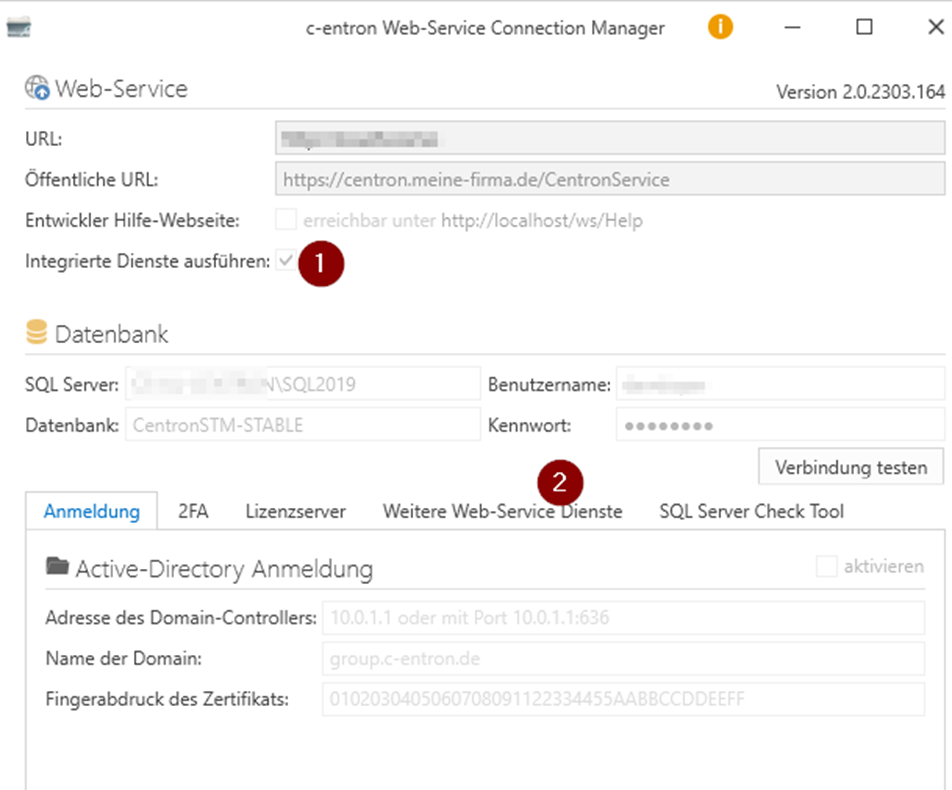Go to the SQL Server Check Tool tab

(751, 511)
